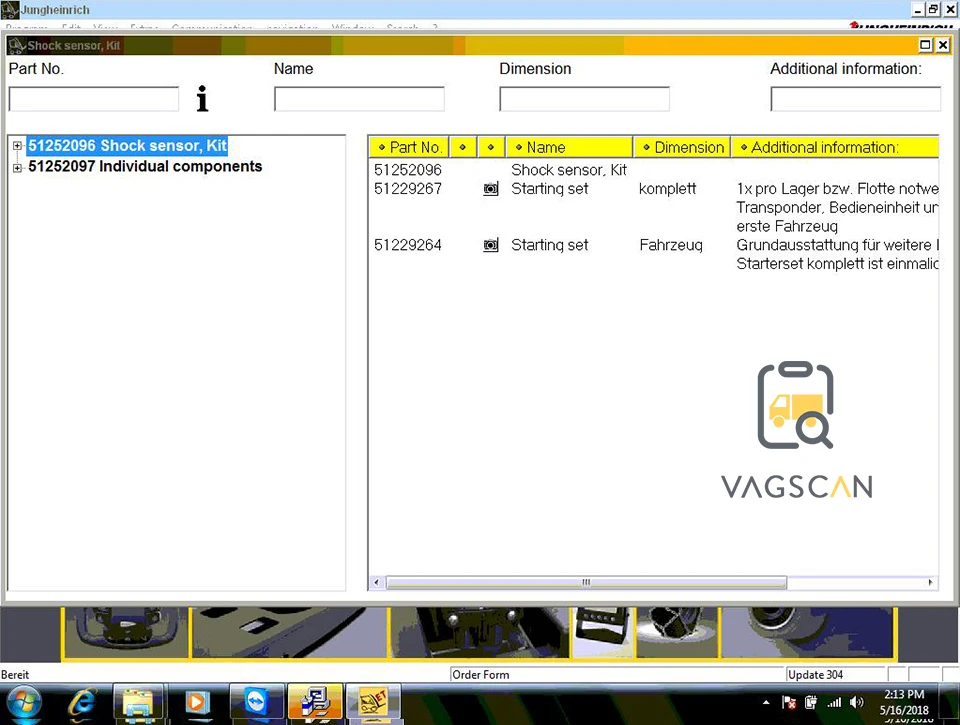Click the Shock sensor, Kit window title icon

coord(17,45)
